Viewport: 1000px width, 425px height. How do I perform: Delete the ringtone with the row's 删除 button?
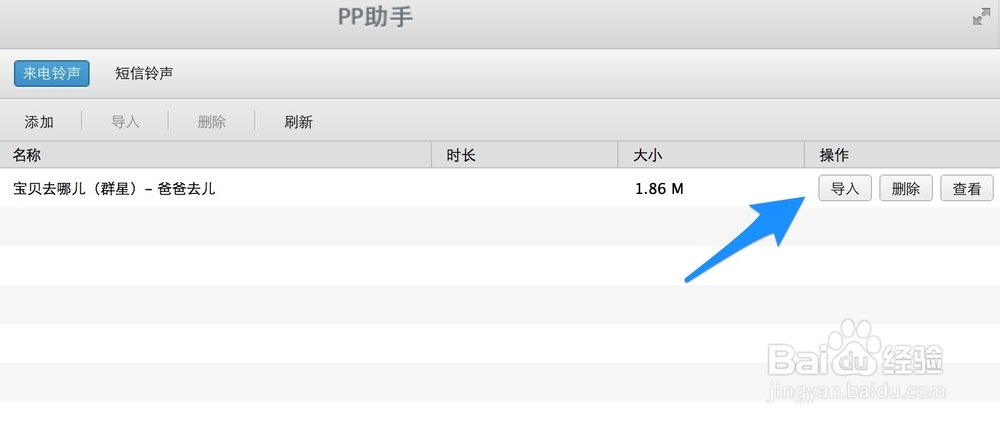(x=906, y=188)
